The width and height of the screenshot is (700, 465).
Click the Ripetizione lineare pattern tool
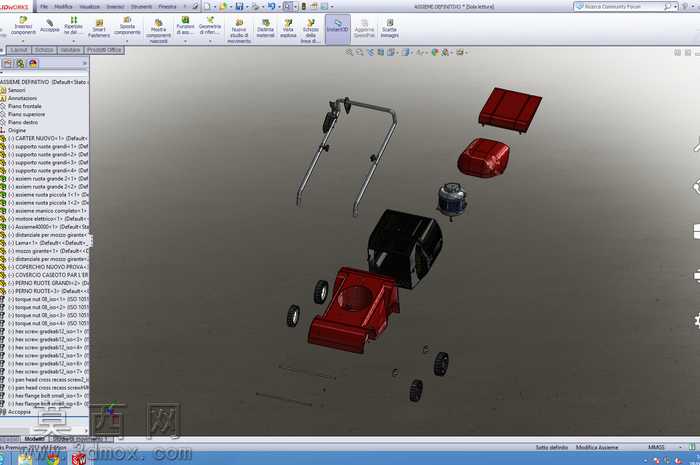[x=73, y=26]
